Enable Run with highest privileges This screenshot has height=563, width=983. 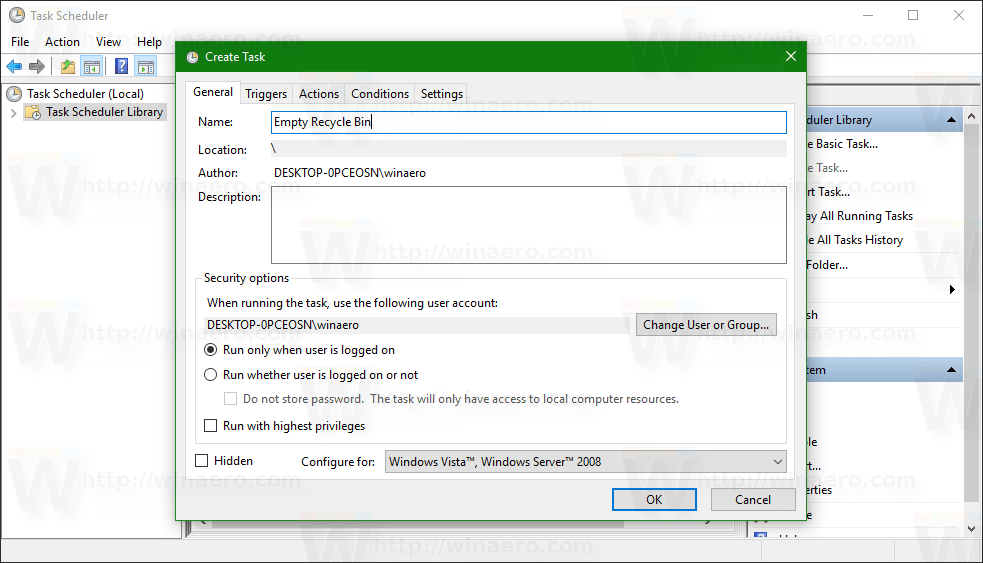click(x=211, y=426)
